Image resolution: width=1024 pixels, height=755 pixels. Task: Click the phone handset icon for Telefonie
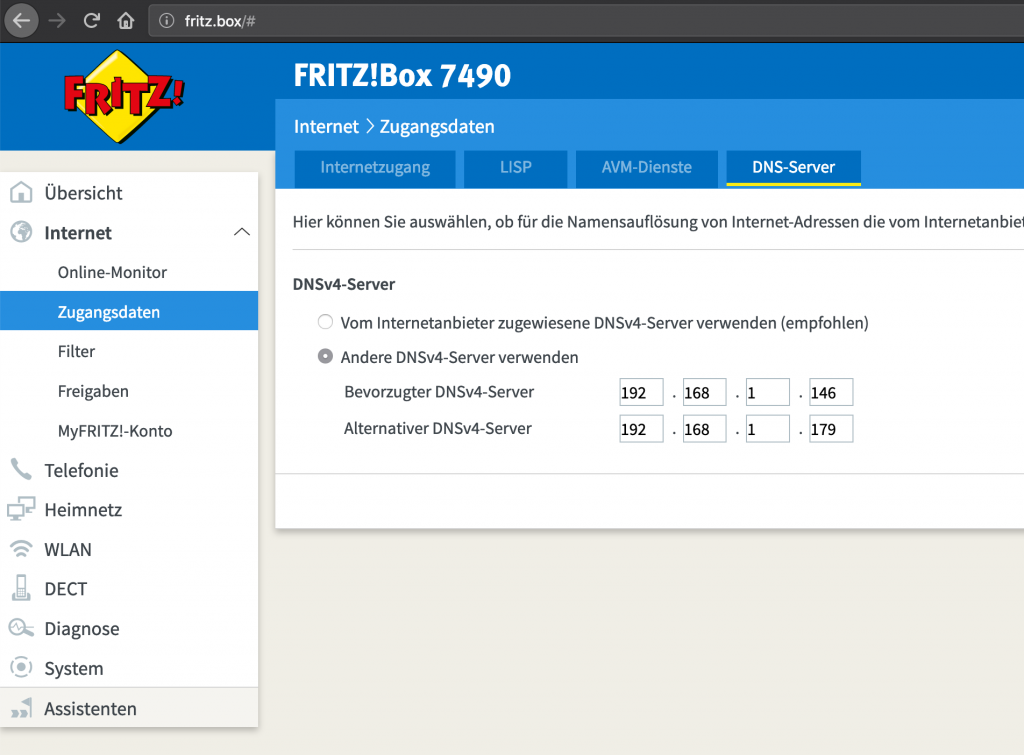click(x=21, y=470)
